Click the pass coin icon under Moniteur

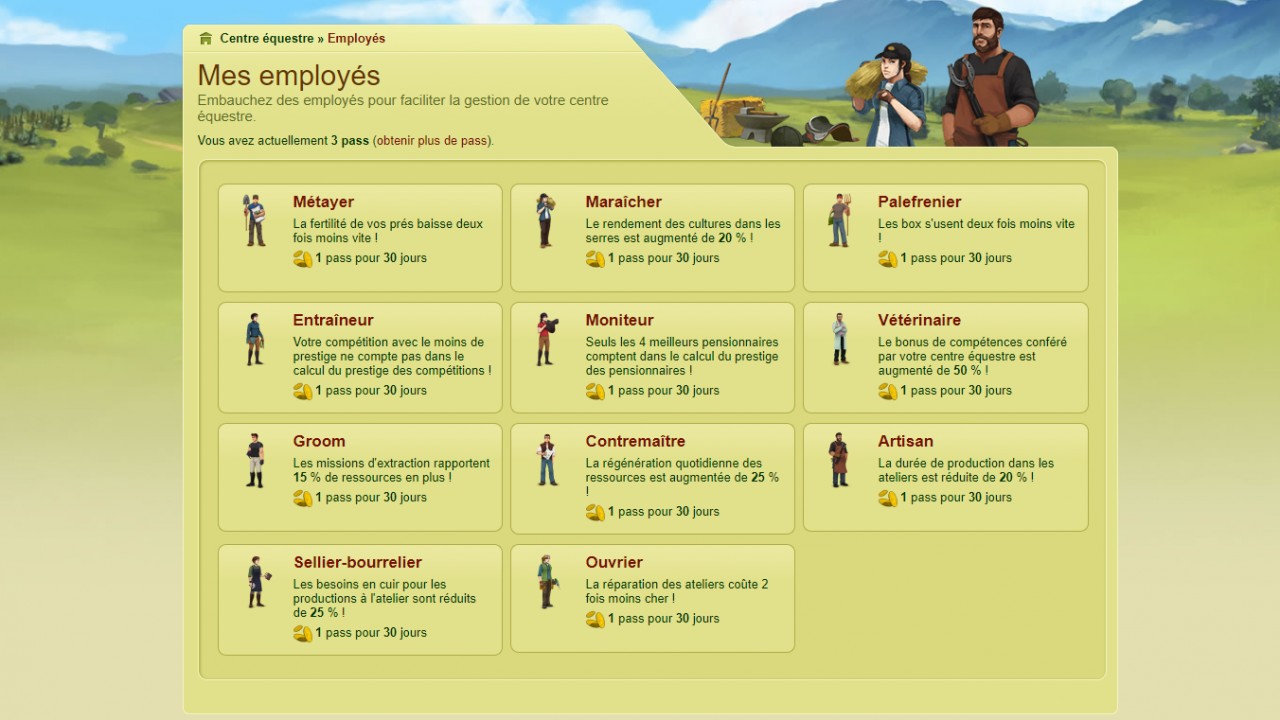(595, 391)
